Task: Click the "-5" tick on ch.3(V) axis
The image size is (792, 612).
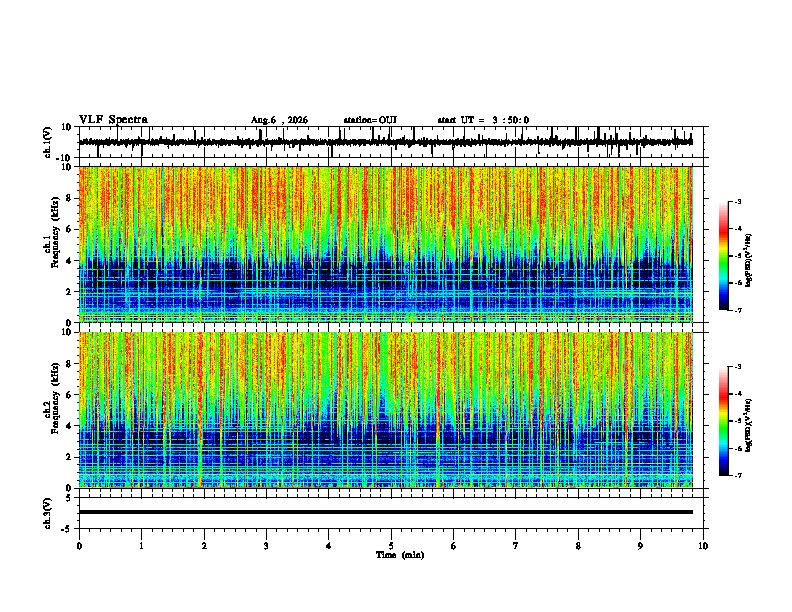Action: [67, 529]
